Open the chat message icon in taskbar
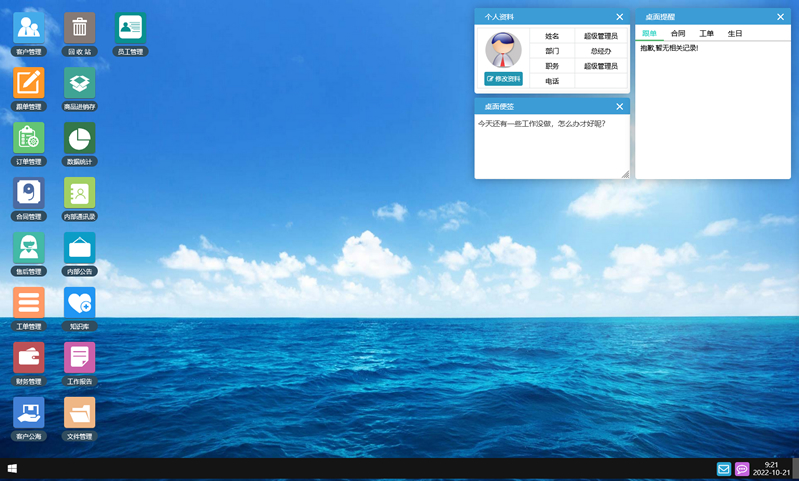This screenshot has width=800, height=481. pyautogui.click(x=742, y=469)
